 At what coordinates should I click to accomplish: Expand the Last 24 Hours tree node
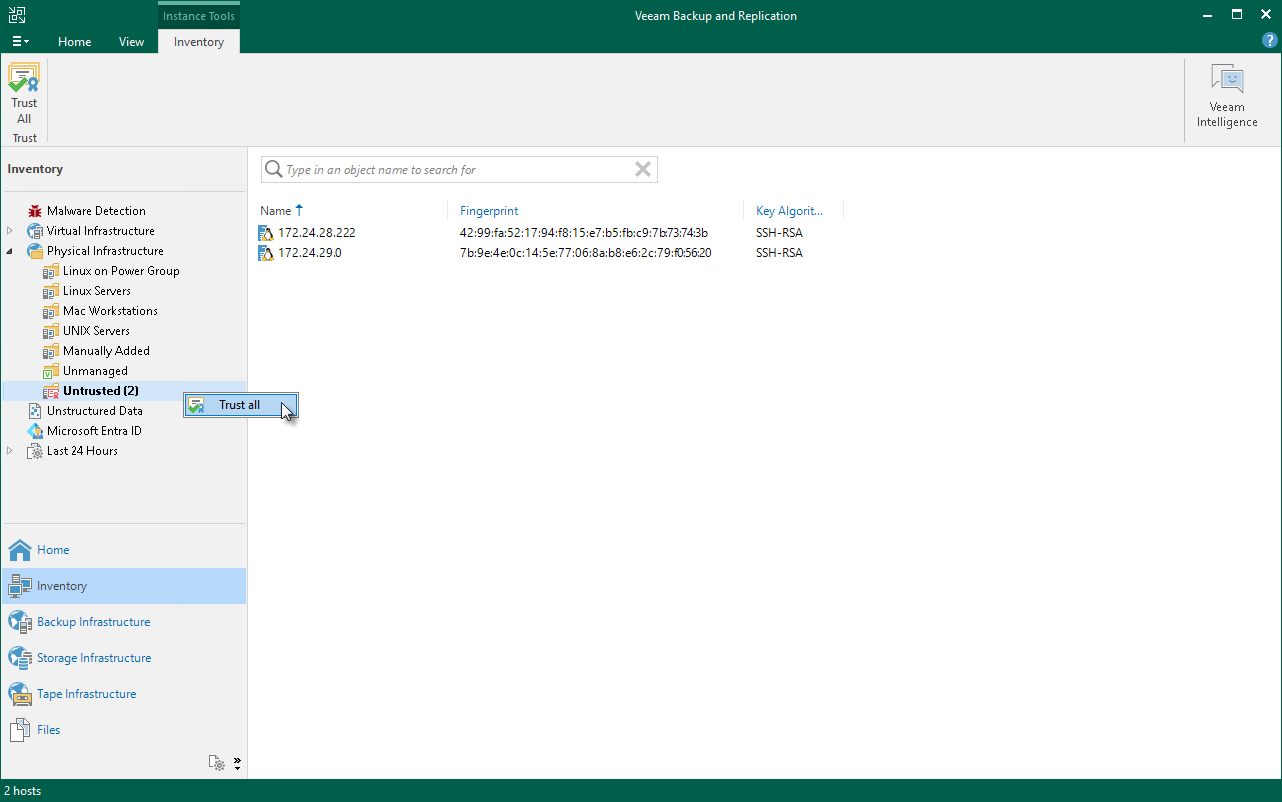click(11, 451)
